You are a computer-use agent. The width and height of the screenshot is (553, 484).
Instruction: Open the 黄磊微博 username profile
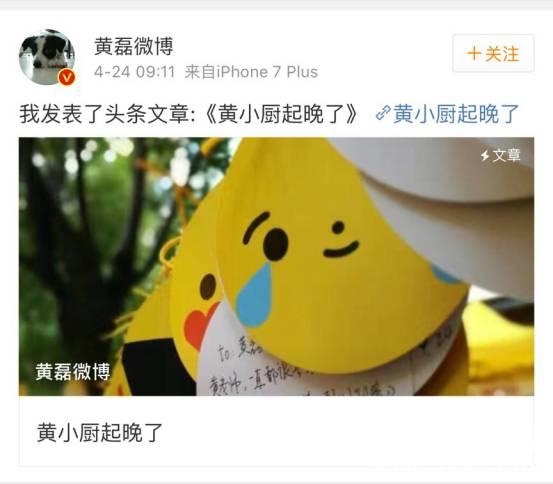click(x=134, y=46)
